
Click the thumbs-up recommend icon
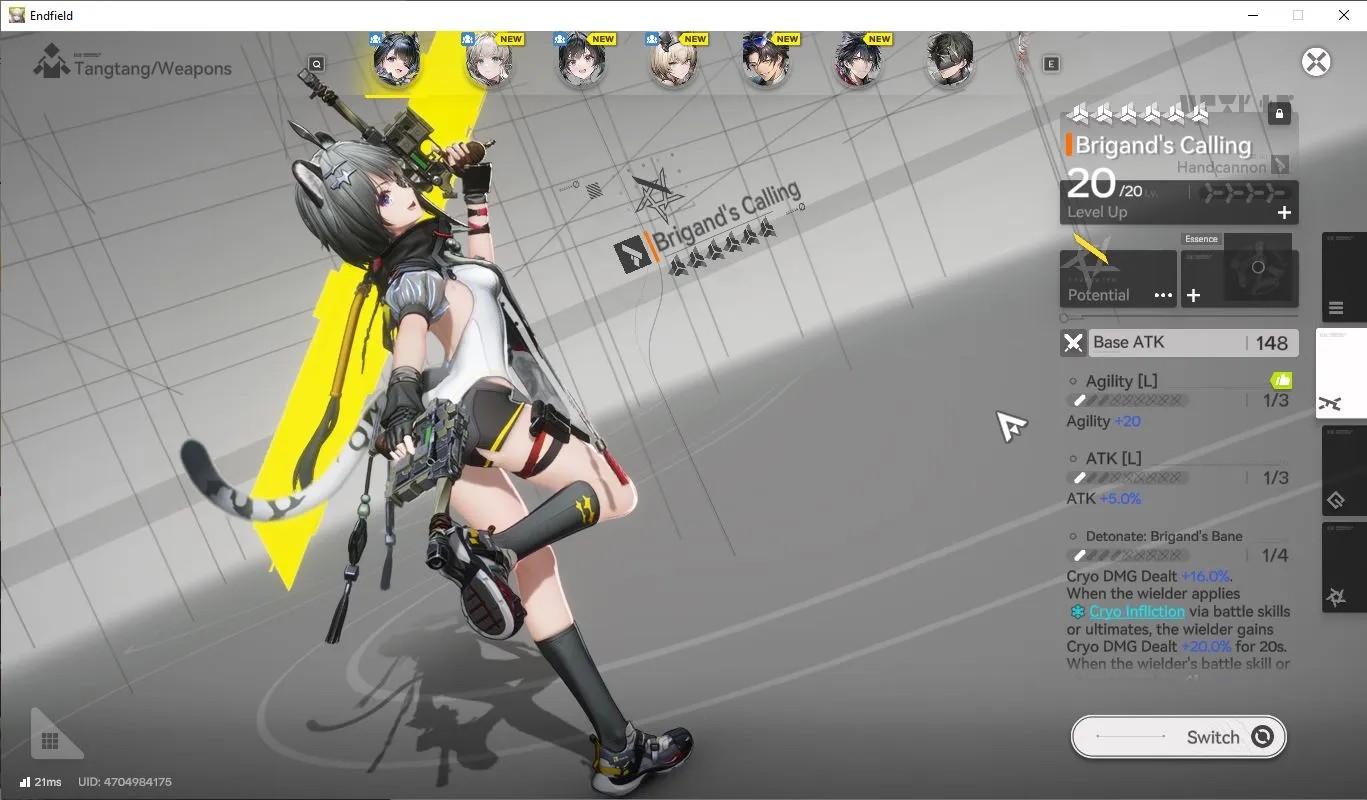(x=1281, y=380)
